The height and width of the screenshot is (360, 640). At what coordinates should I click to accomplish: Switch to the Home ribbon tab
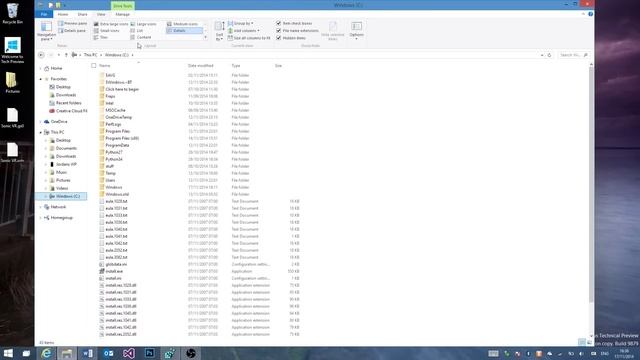click(x=62, y=14)
